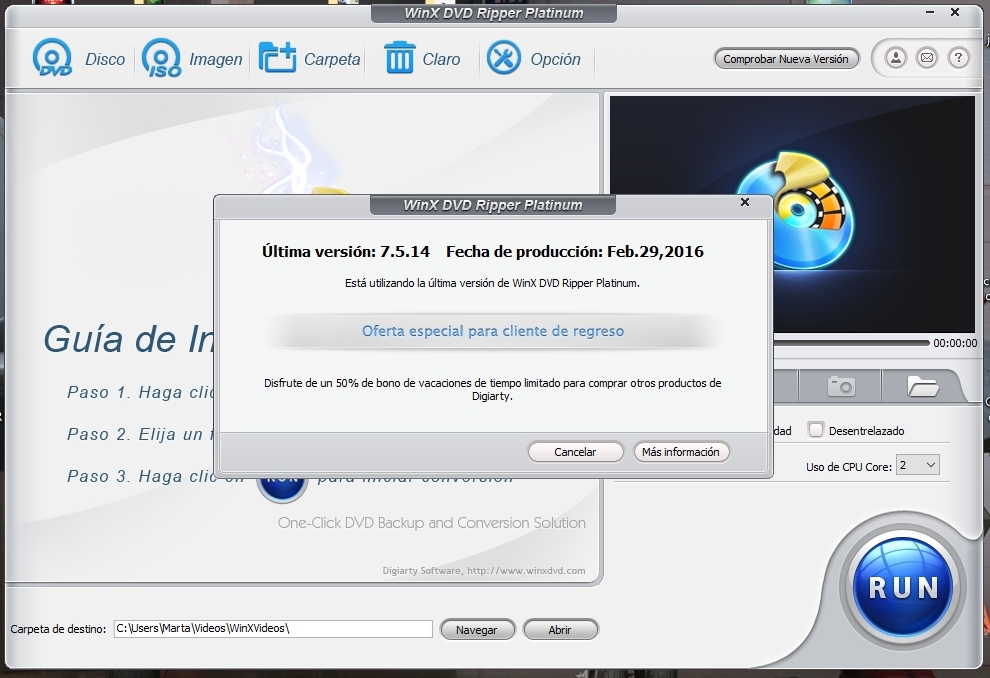Add a DVD folder with Carpeta

click(277, 58)
